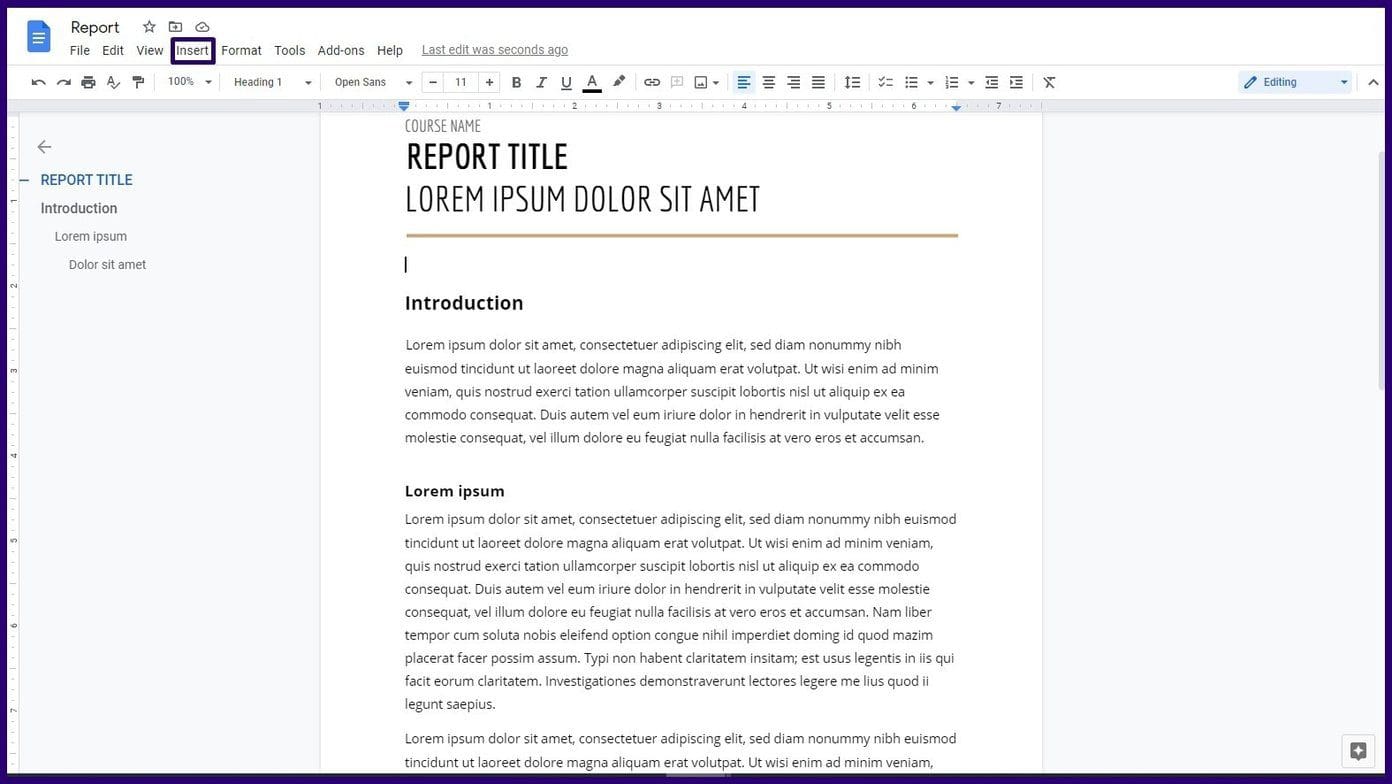Screen dimensions: 1392x784
Task: Open the View menu
Action: [150, 50]
